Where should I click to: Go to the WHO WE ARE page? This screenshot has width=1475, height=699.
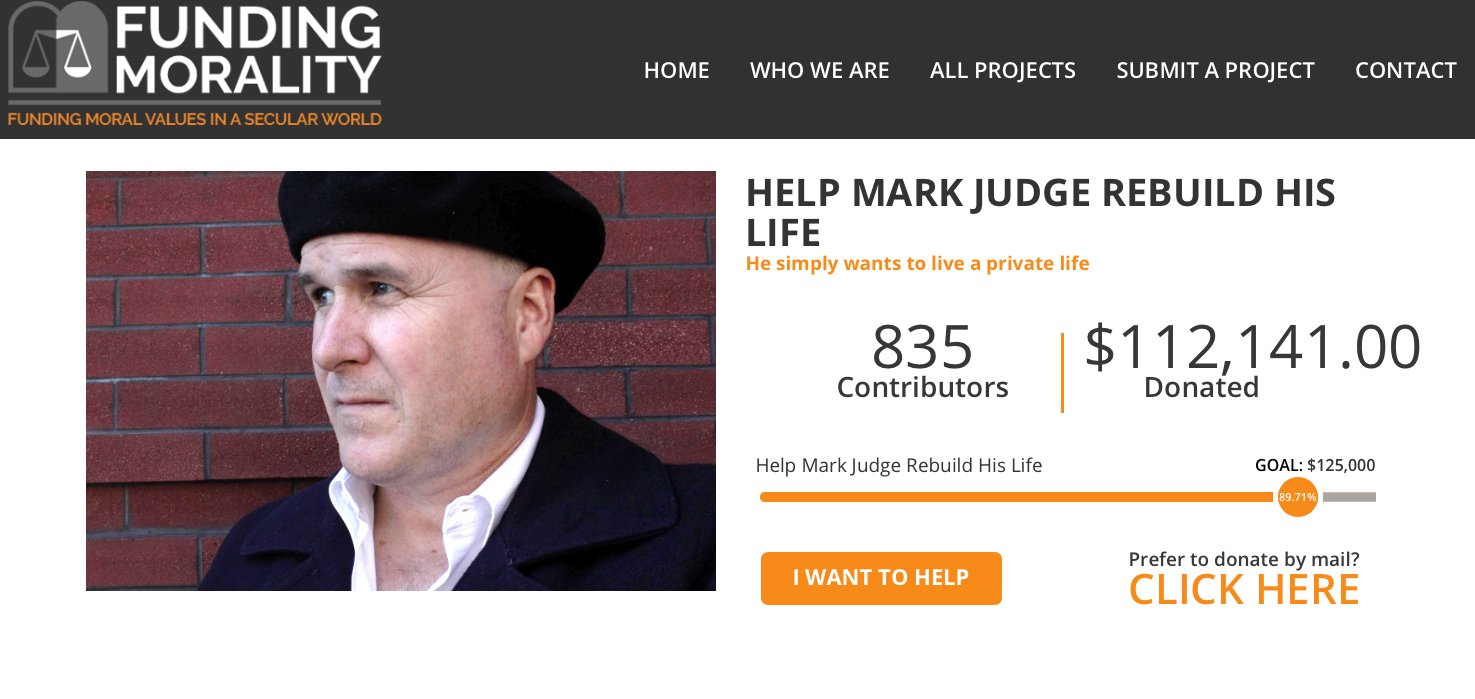pyautogui.click(x=820, y=70)
